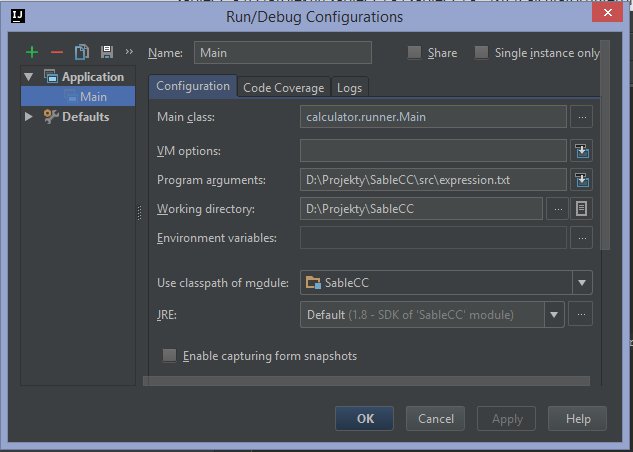Remove configuration with red minus icon
The image size is (633, 452).
tap(57, 52)
